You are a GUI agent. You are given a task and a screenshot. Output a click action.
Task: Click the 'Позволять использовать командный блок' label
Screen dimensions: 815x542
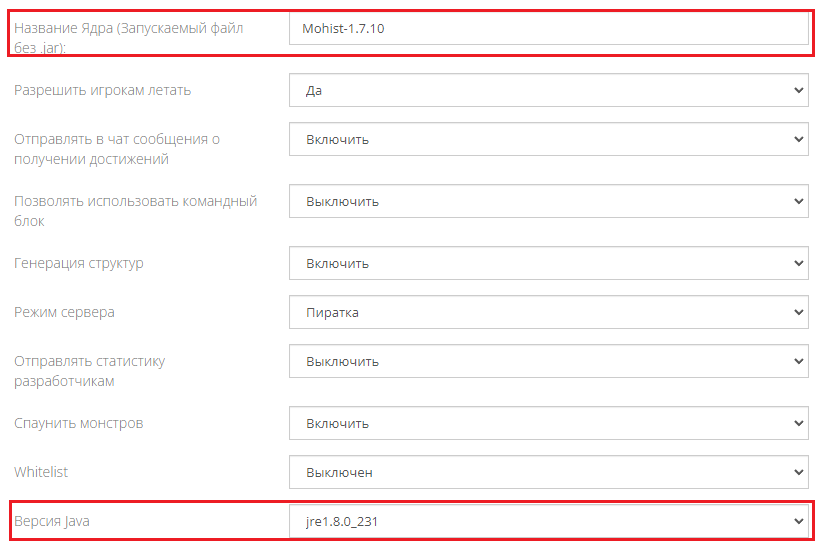(136, 211)
